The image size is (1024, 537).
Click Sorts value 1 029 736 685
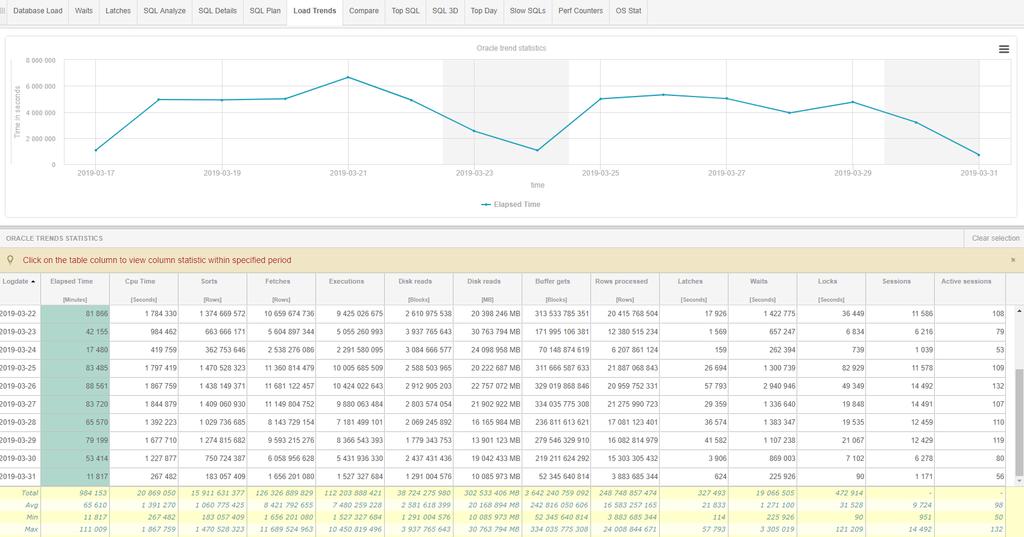(223, 422)
